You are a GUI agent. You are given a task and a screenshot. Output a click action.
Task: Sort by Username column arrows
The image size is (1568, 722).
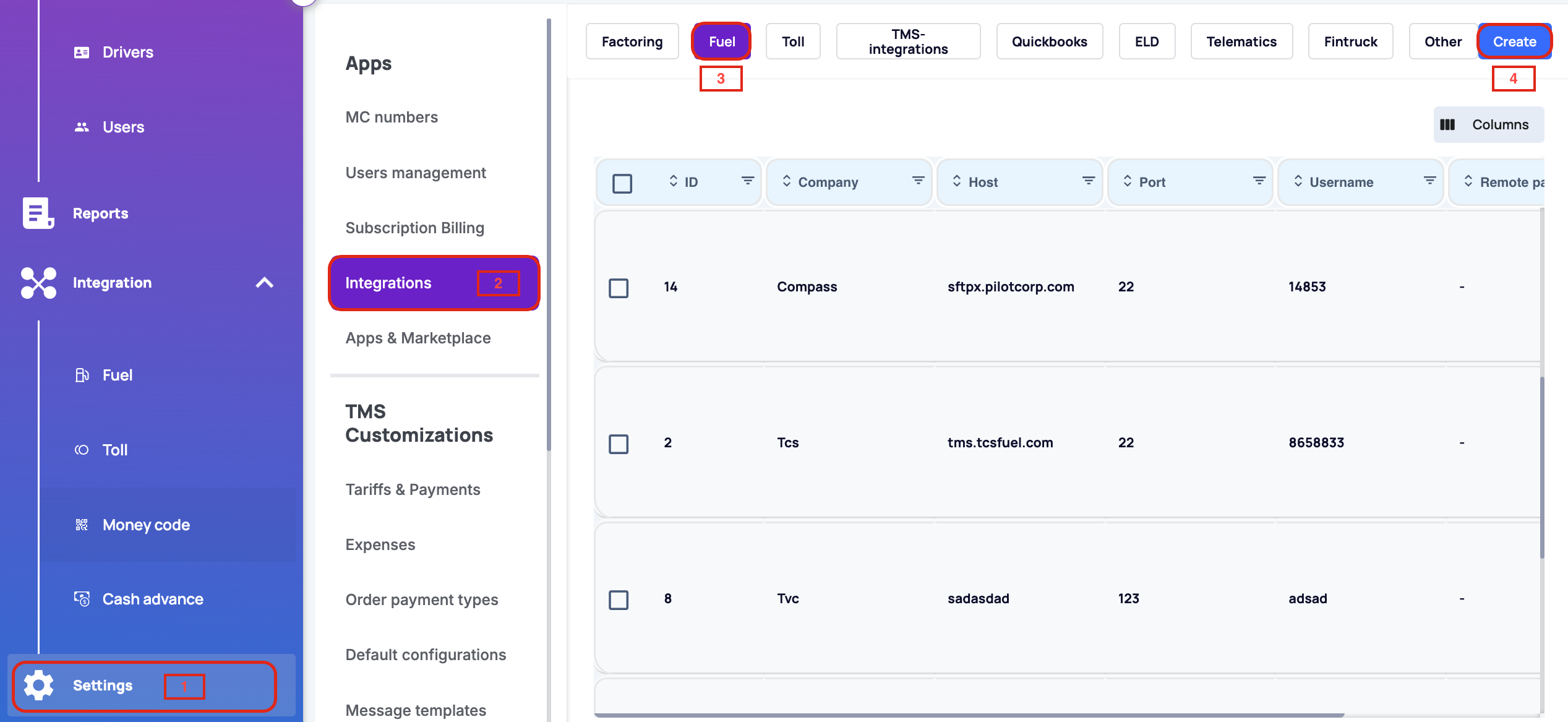(1298, 181)
